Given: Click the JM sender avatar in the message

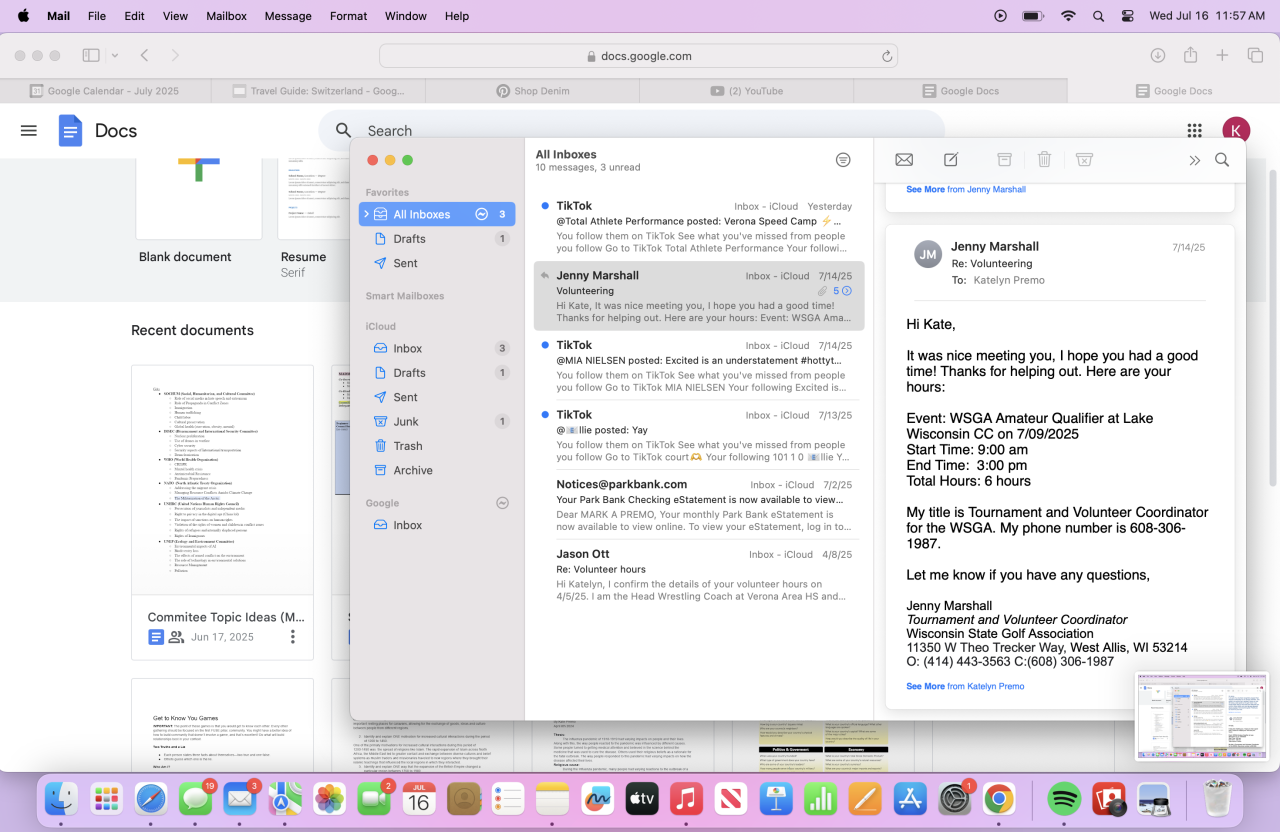Looking at the screenshot, I should (x=928, y=254).
